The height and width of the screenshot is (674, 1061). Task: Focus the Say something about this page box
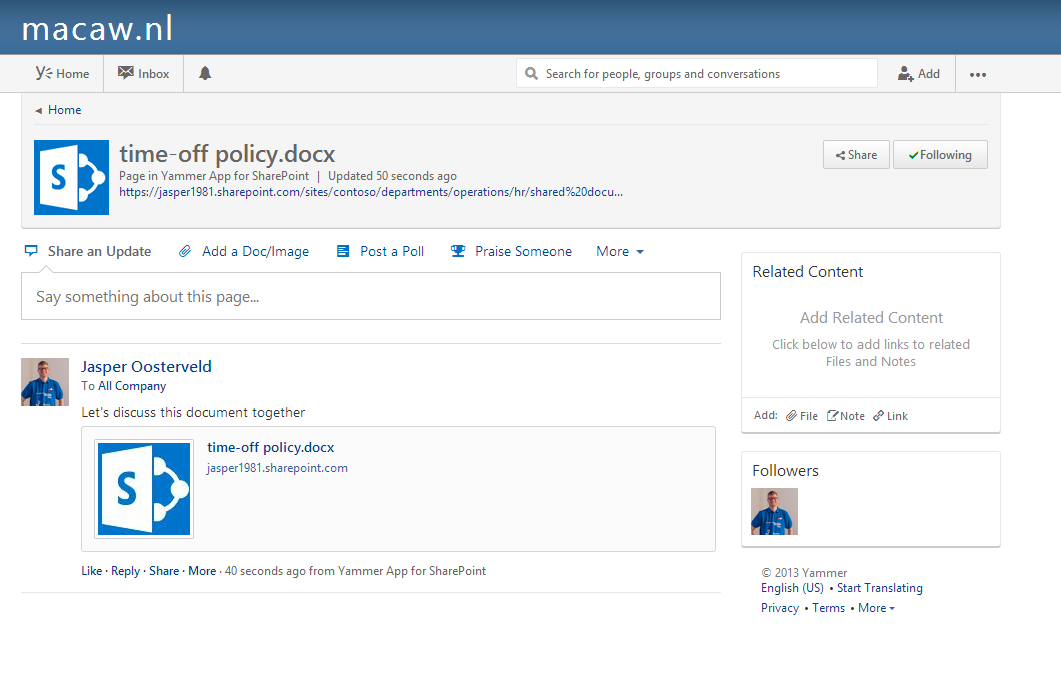[x=371, y=296]
